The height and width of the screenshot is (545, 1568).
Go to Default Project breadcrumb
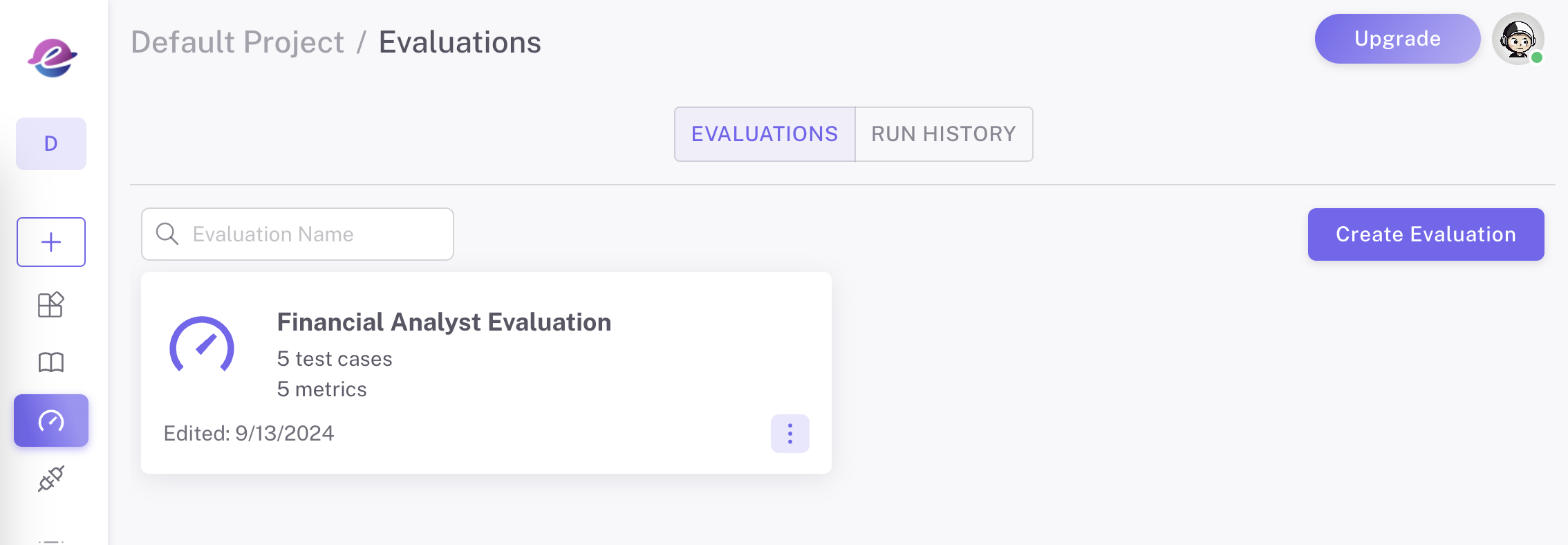237,42
